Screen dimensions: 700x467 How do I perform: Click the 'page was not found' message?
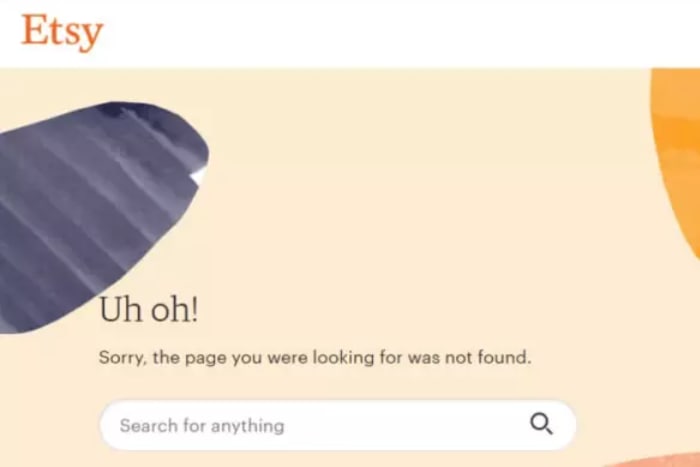pos(315,358)
